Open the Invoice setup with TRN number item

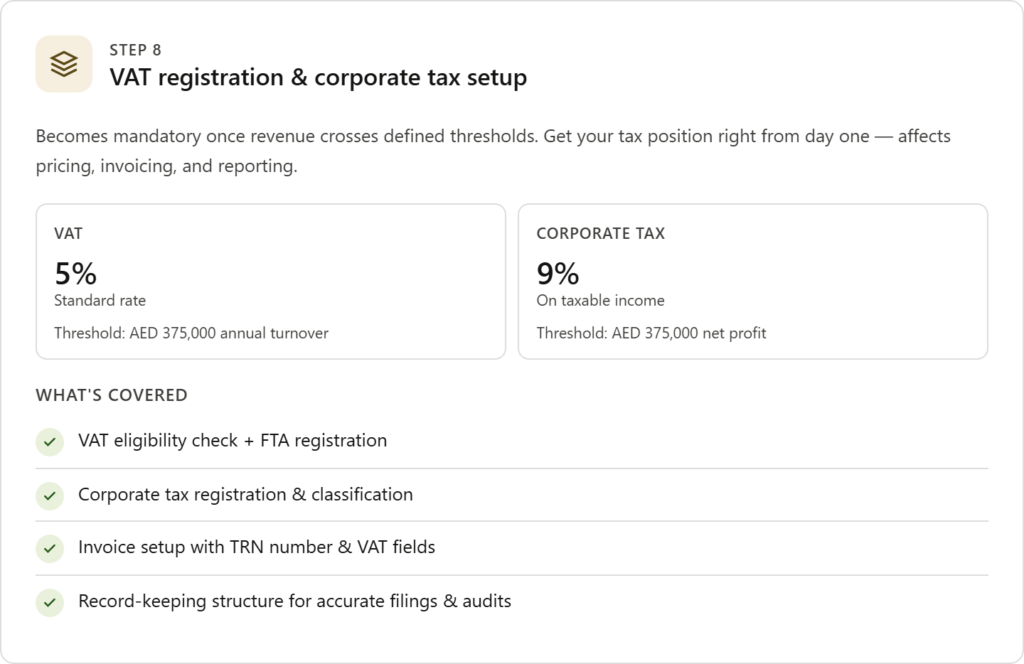click(x=256, y=547)
